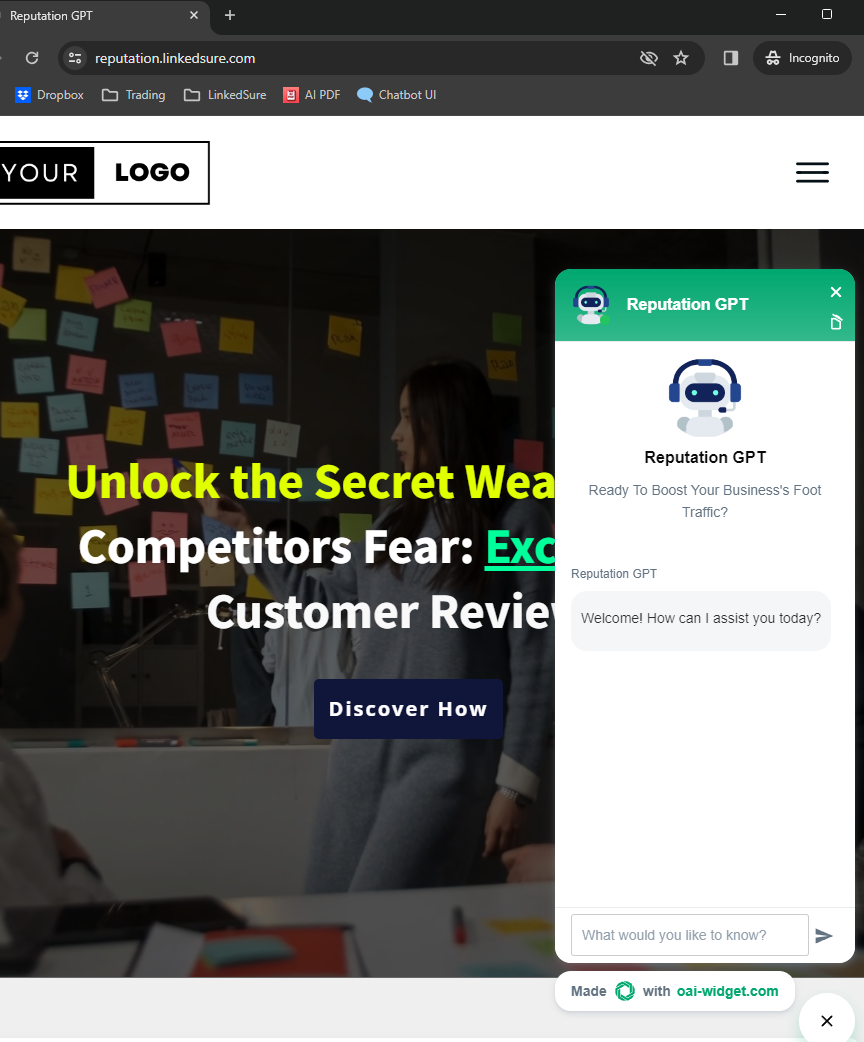The width and height of the screenshot is (864, 1042).
Task: Open a new browser tab
Action: click(x=230, y=15)
